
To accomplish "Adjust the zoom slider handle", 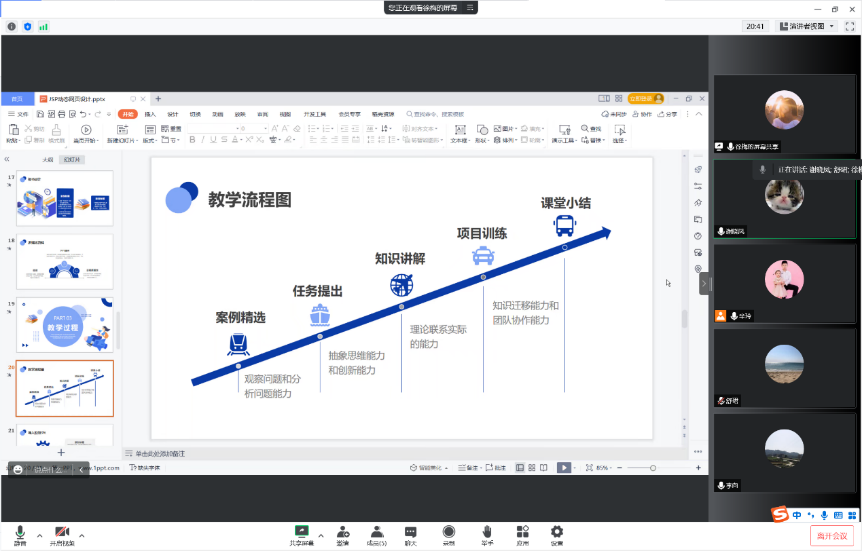I will click(x=653, y=468).
